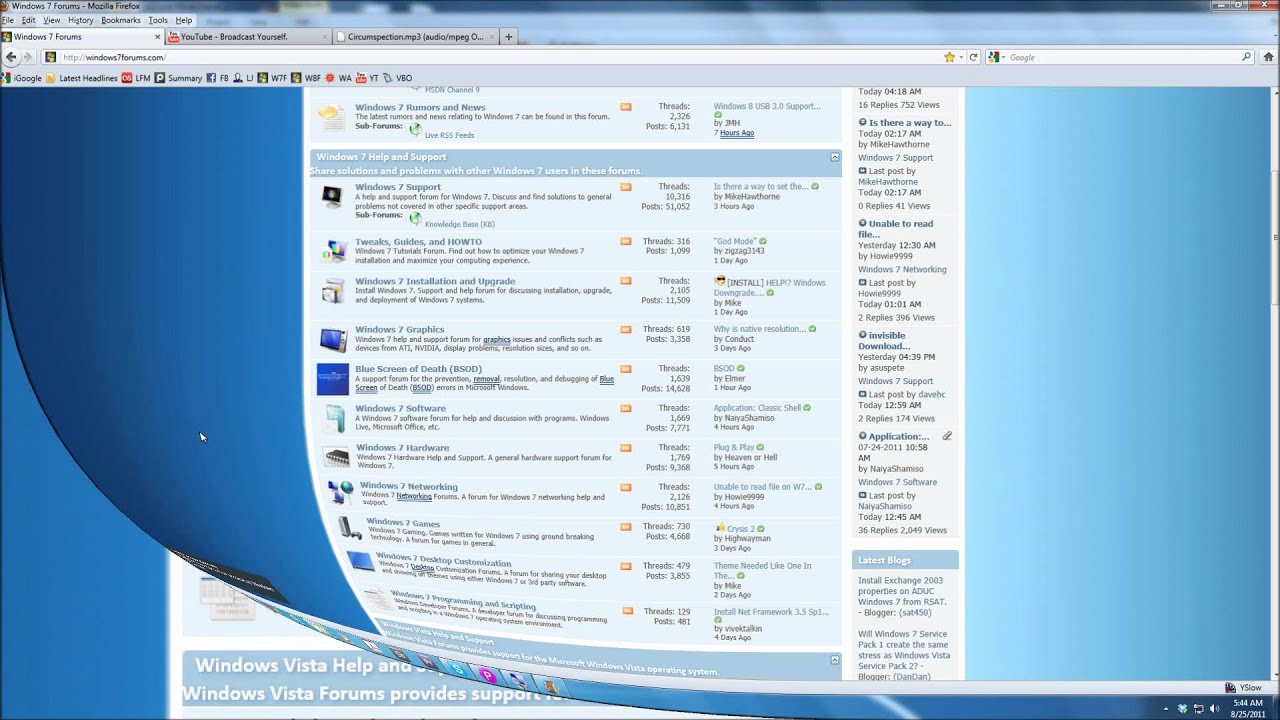Open the Windows 7 Rumors and News forum
Viewport: 1280px width, 720px height.
(x=420, y=107)
